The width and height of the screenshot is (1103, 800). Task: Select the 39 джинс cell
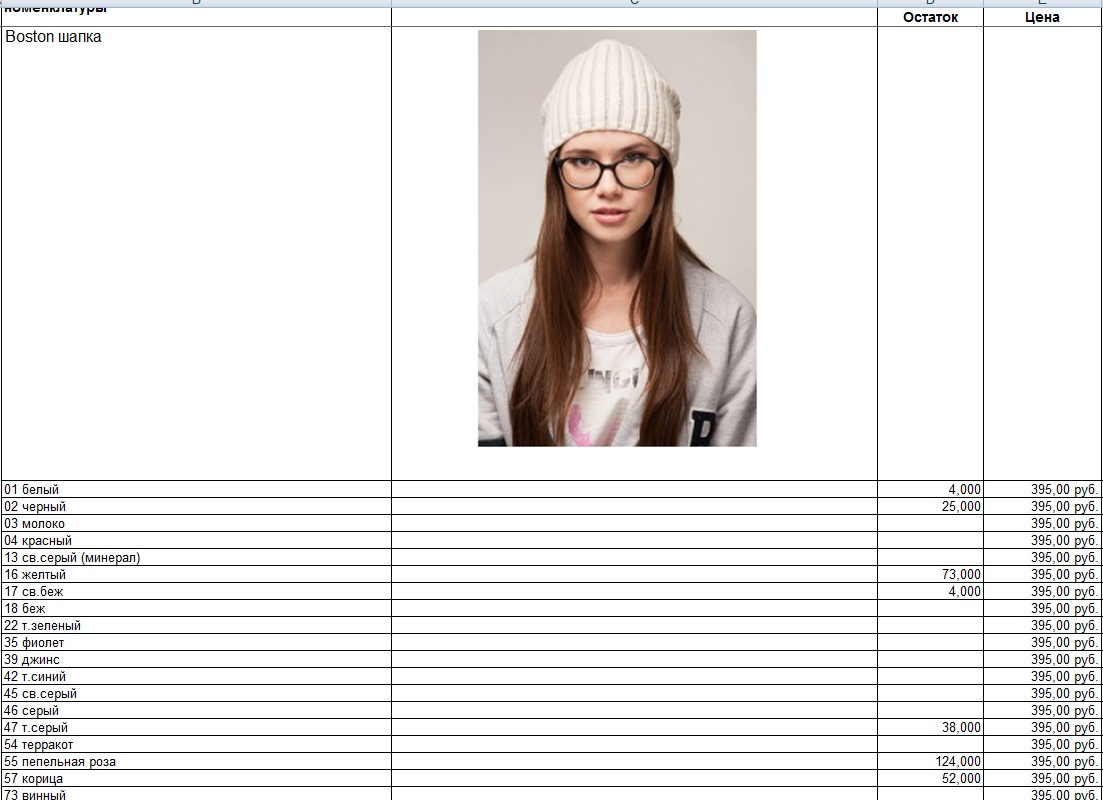point(196,659)
